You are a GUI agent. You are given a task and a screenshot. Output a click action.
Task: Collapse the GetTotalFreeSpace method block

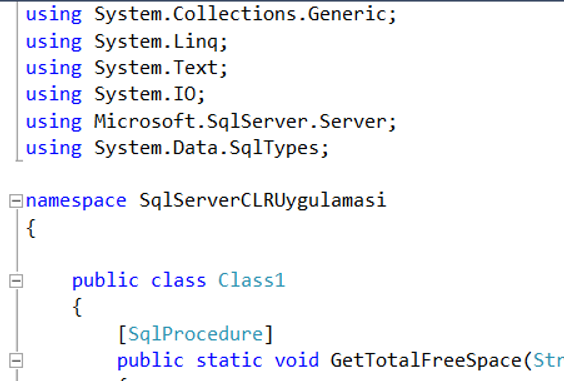(x=15, y=360)
